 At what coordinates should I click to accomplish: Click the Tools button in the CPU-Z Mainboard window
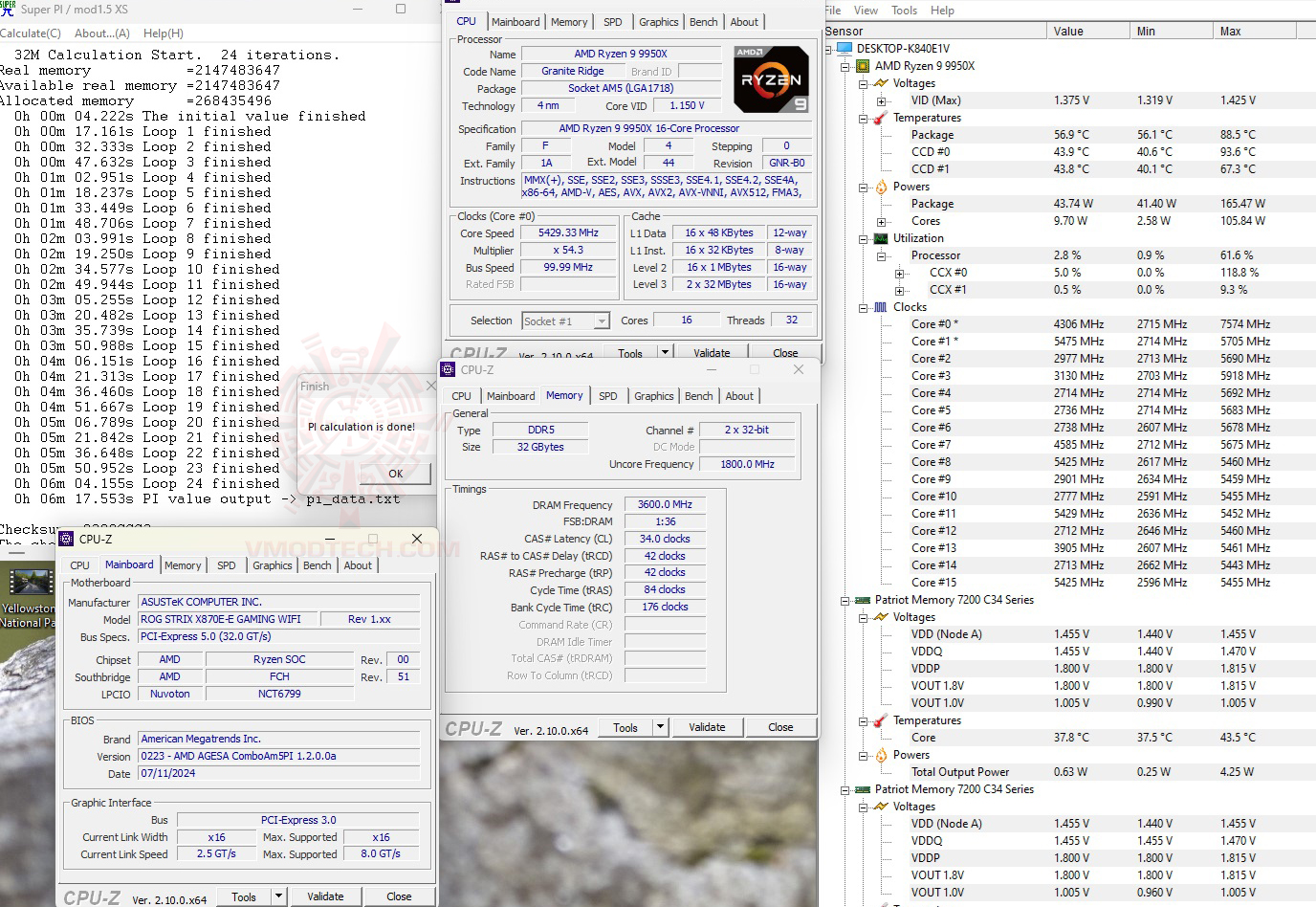244,896
